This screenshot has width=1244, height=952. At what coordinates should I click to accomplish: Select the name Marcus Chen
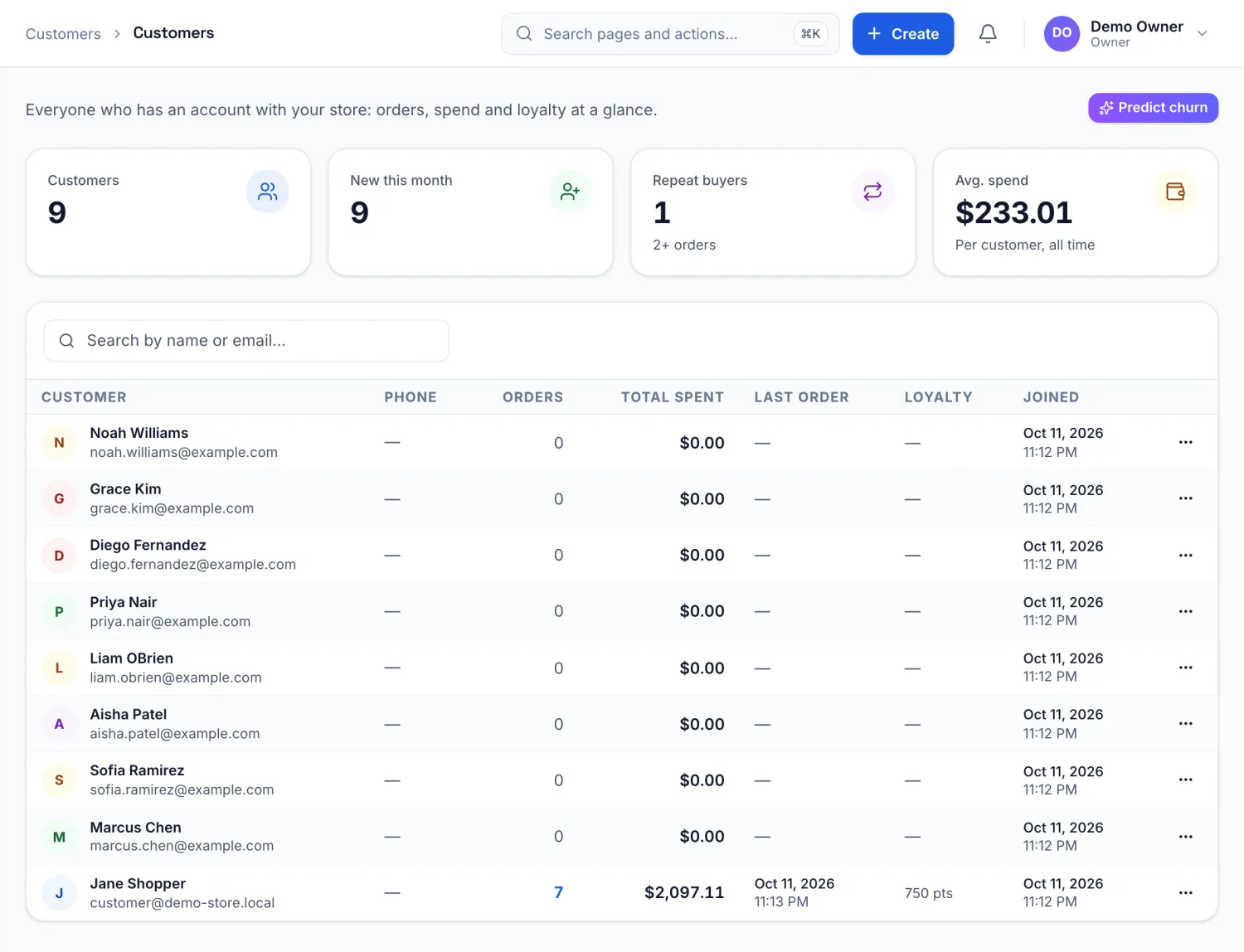point(136,828)
